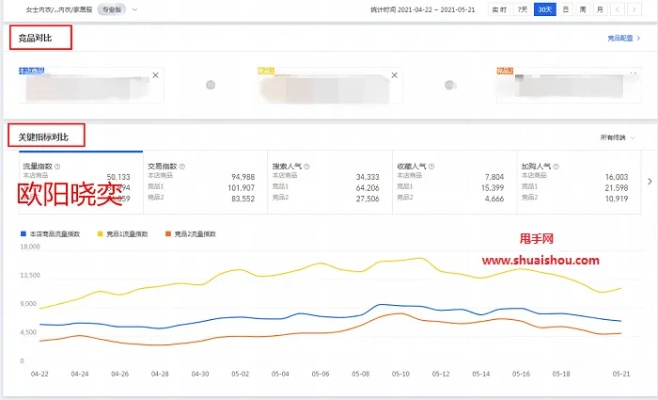Go to previous date period arrow

619,9
